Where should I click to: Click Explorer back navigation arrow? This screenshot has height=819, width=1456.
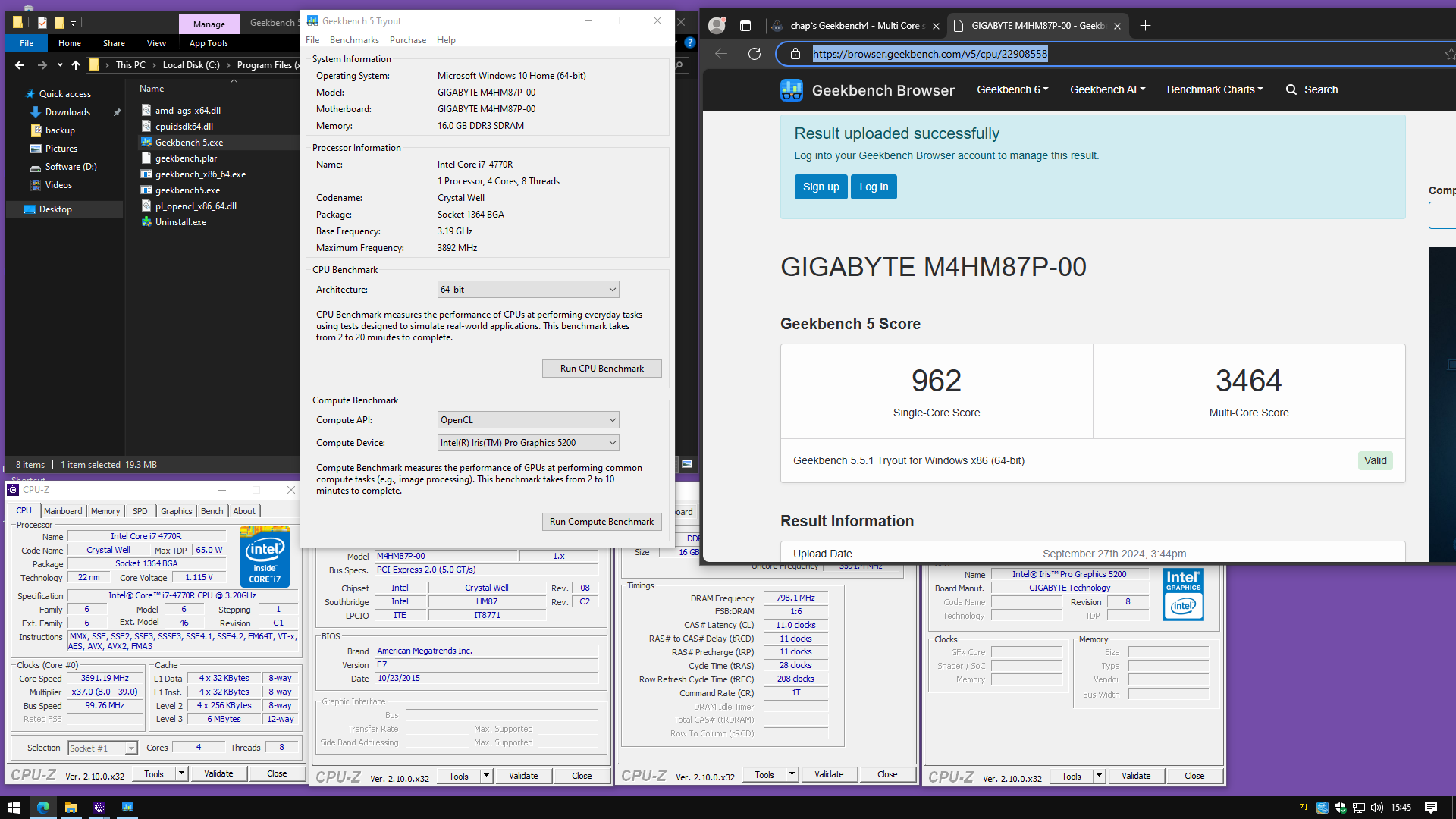tap(20, 65)
